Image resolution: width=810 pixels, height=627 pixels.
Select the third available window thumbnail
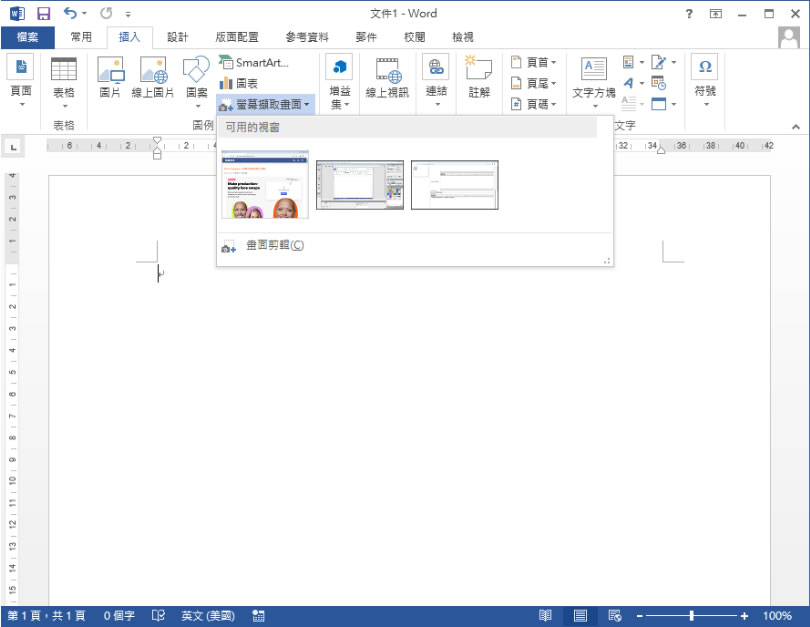pyautogui.click(x=455, y=185)
